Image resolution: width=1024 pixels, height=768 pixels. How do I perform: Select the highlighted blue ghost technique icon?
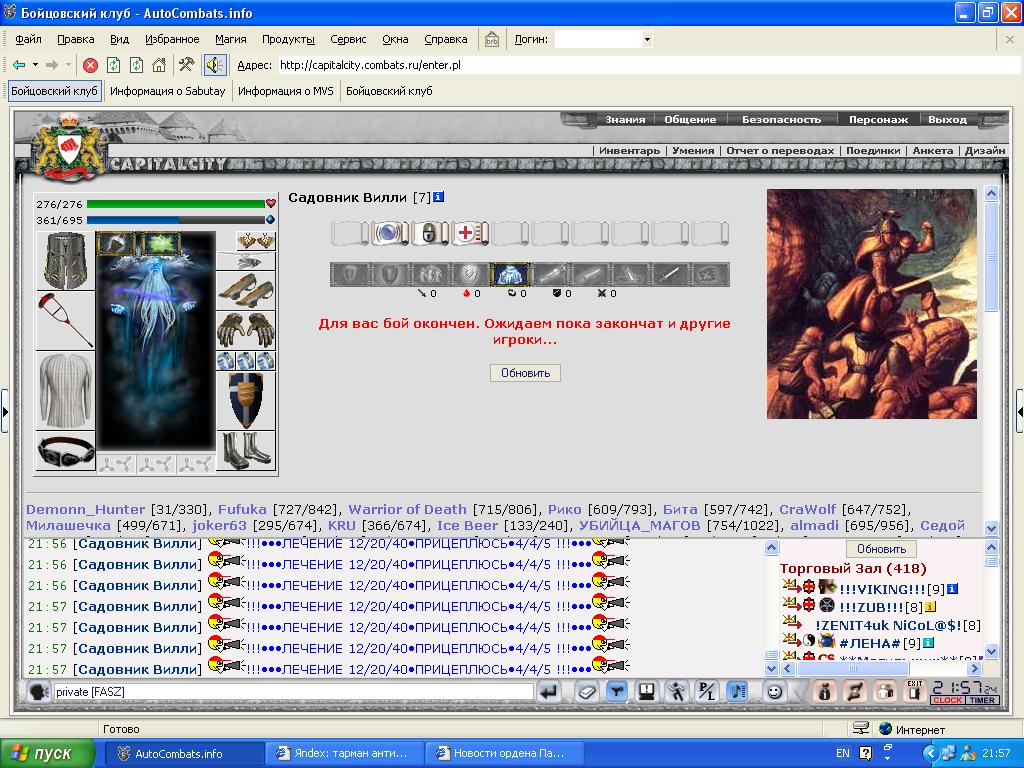coord(509,274)
